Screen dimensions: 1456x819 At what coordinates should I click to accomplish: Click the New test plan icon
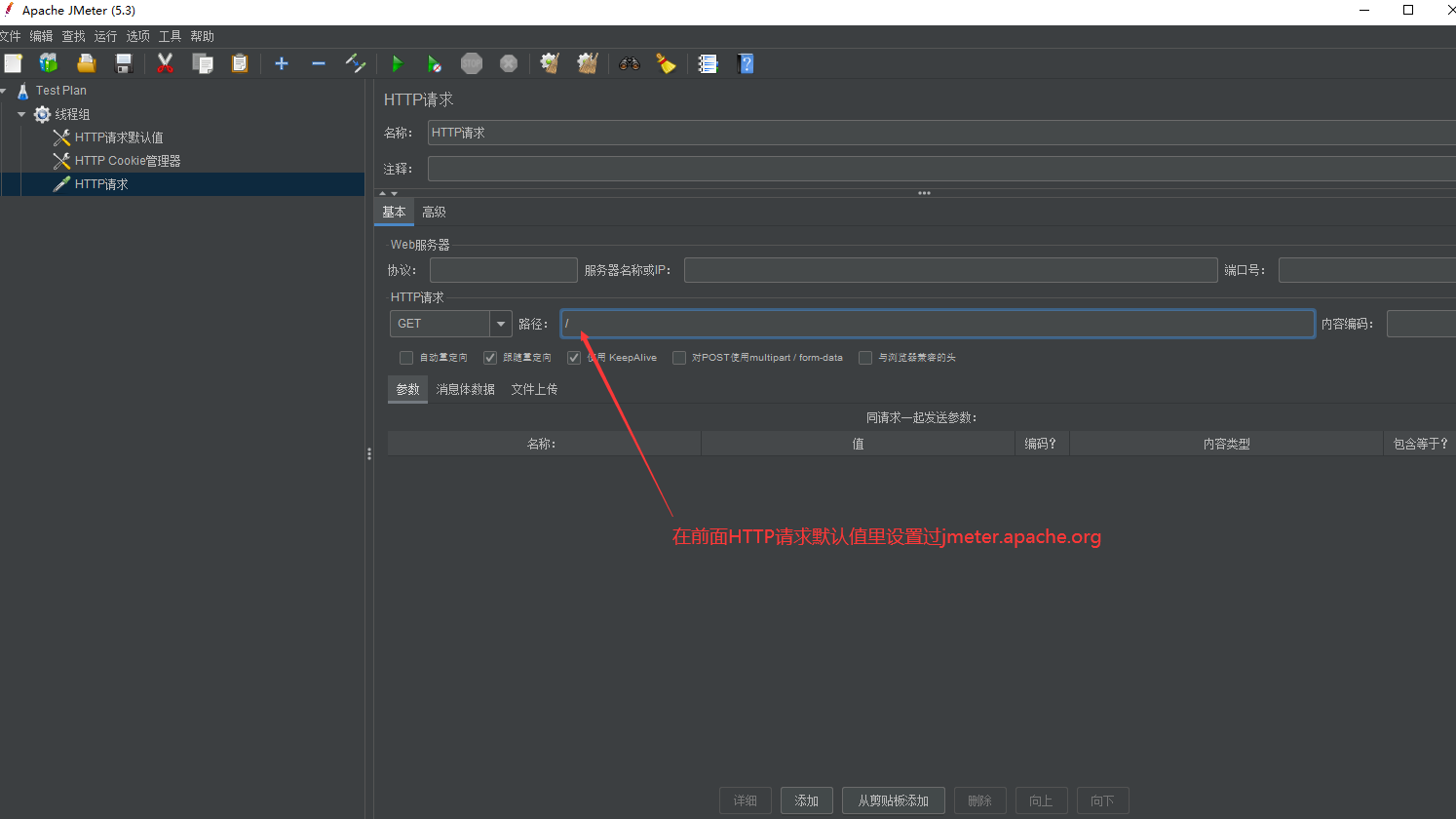[x=13, y=63]
